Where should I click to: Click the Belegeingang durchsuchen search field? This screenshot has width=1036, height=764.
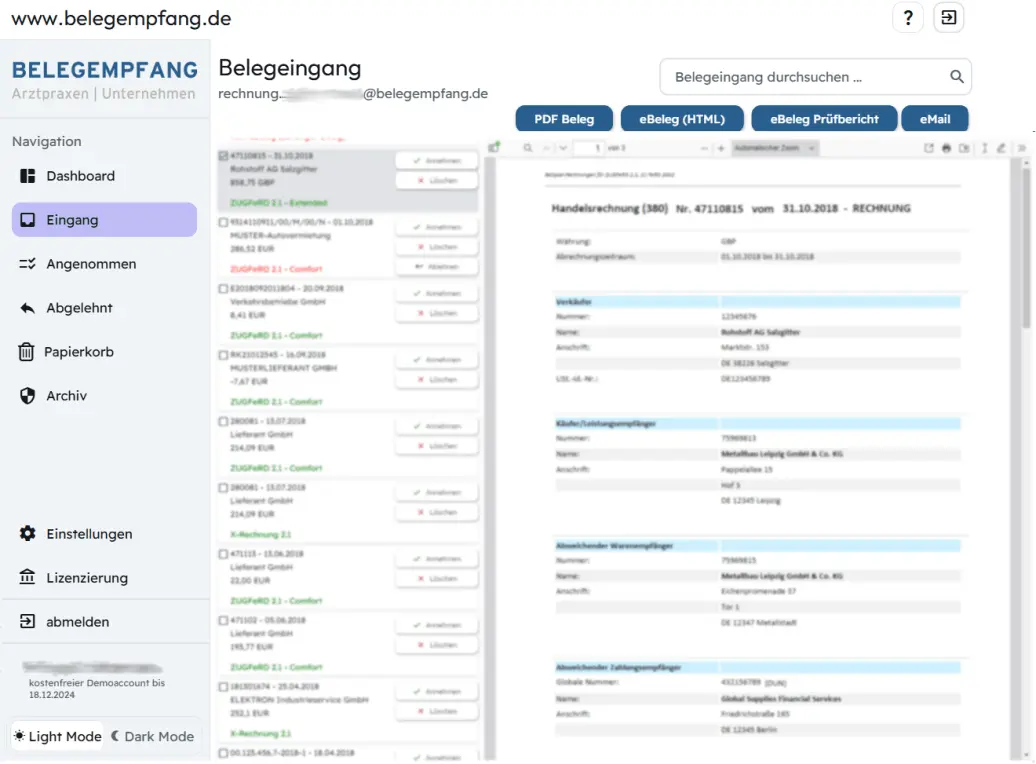coord(815,77)
